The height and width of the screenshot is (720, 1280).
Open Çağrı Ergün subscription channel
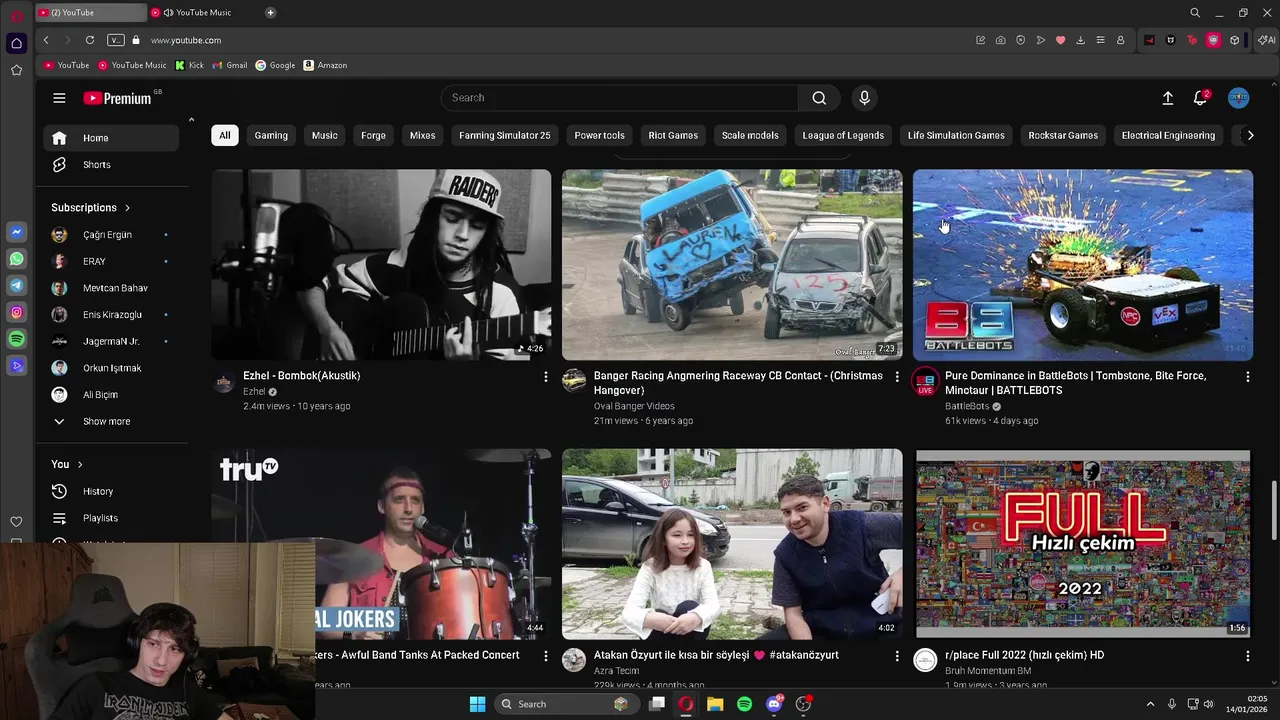coord(110,235)
